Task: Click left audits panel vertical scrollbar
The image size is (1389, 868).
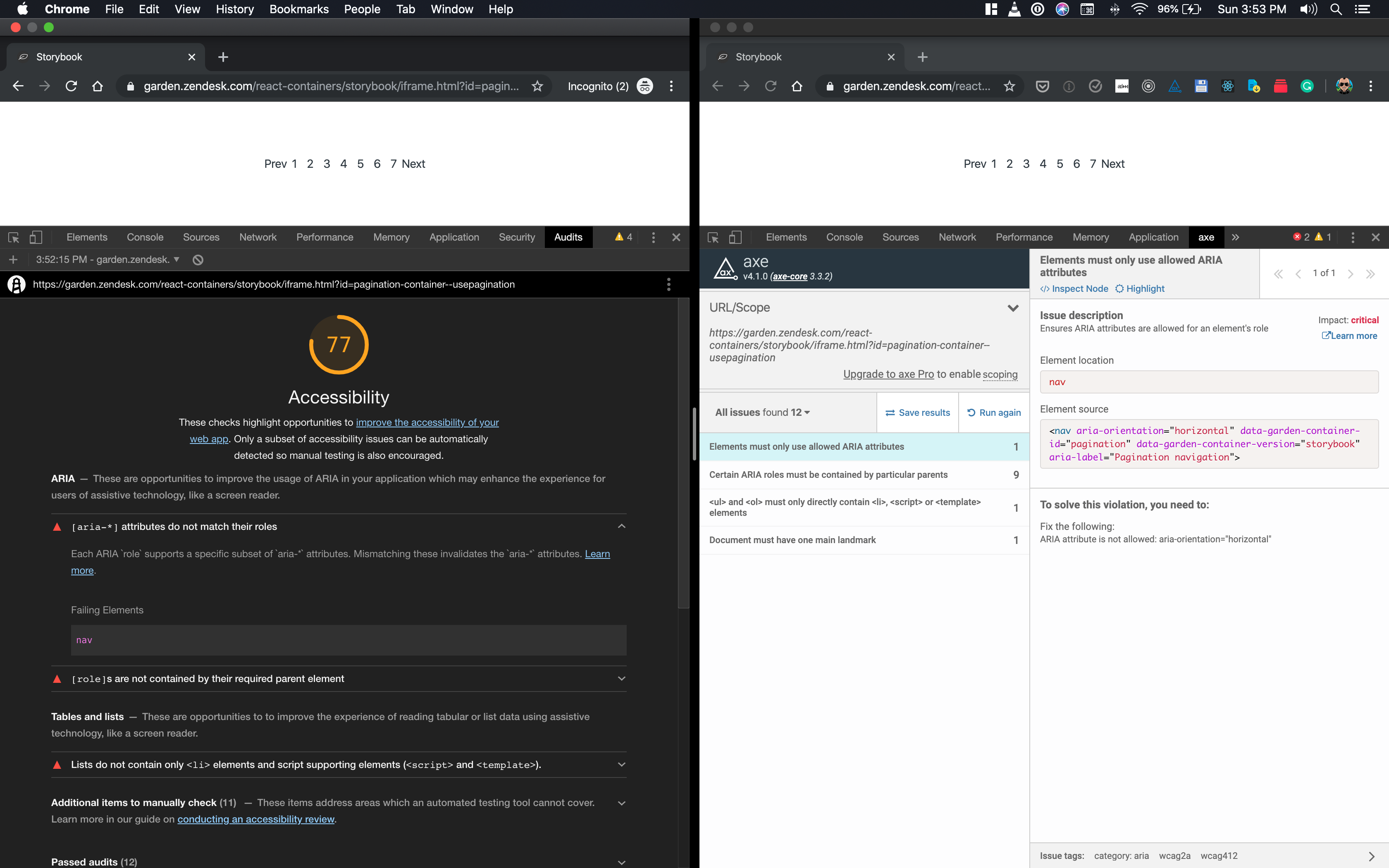Action: click(x=683, y=453)
